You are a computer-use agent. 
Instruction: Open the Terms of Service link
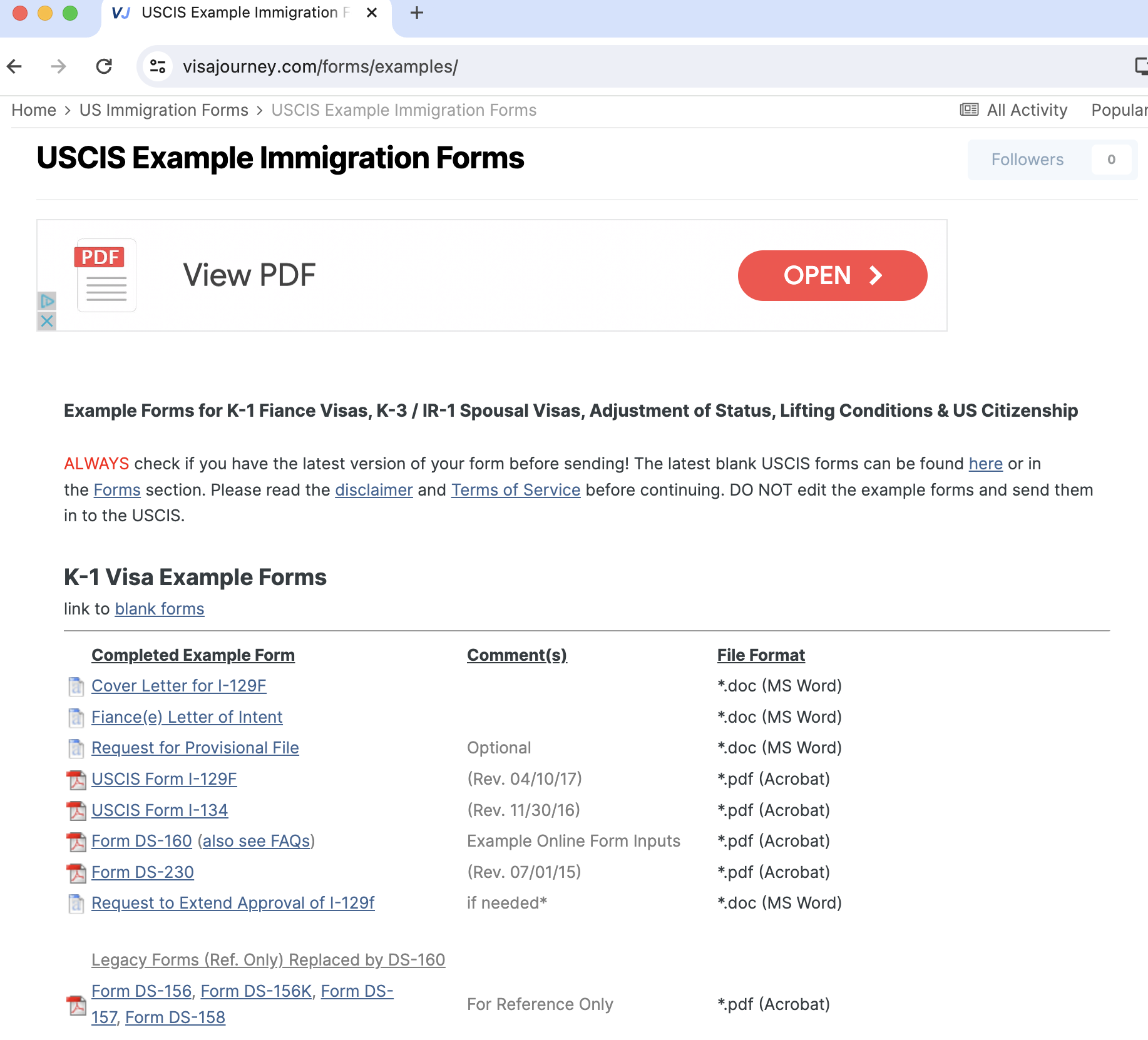click(516, 490)
